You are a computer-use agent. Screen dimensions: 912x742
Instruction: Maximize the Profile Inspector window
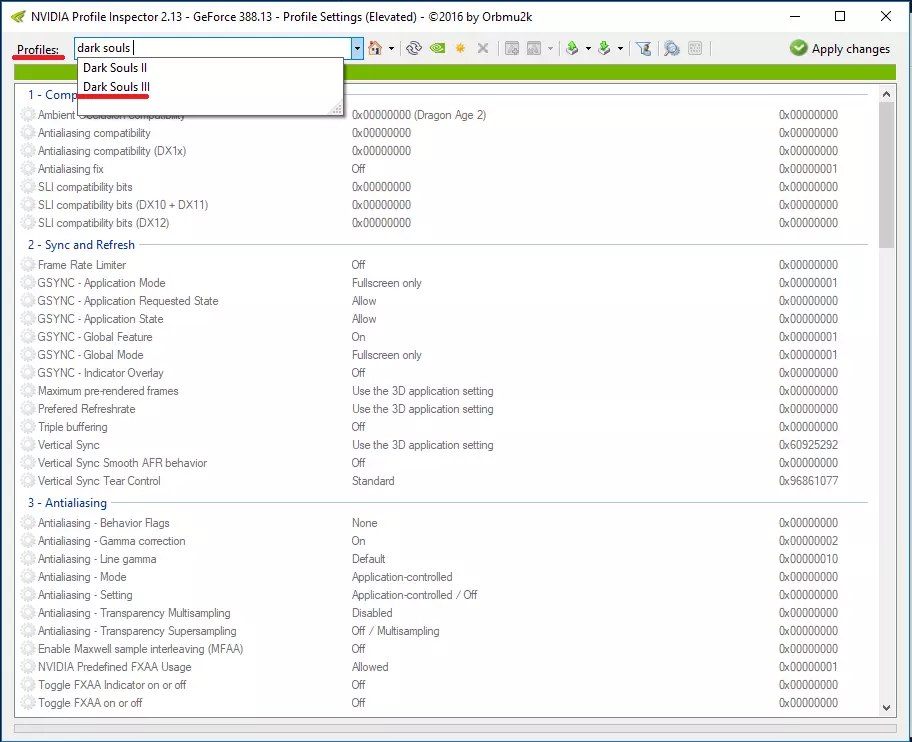(x=840, y=16)
